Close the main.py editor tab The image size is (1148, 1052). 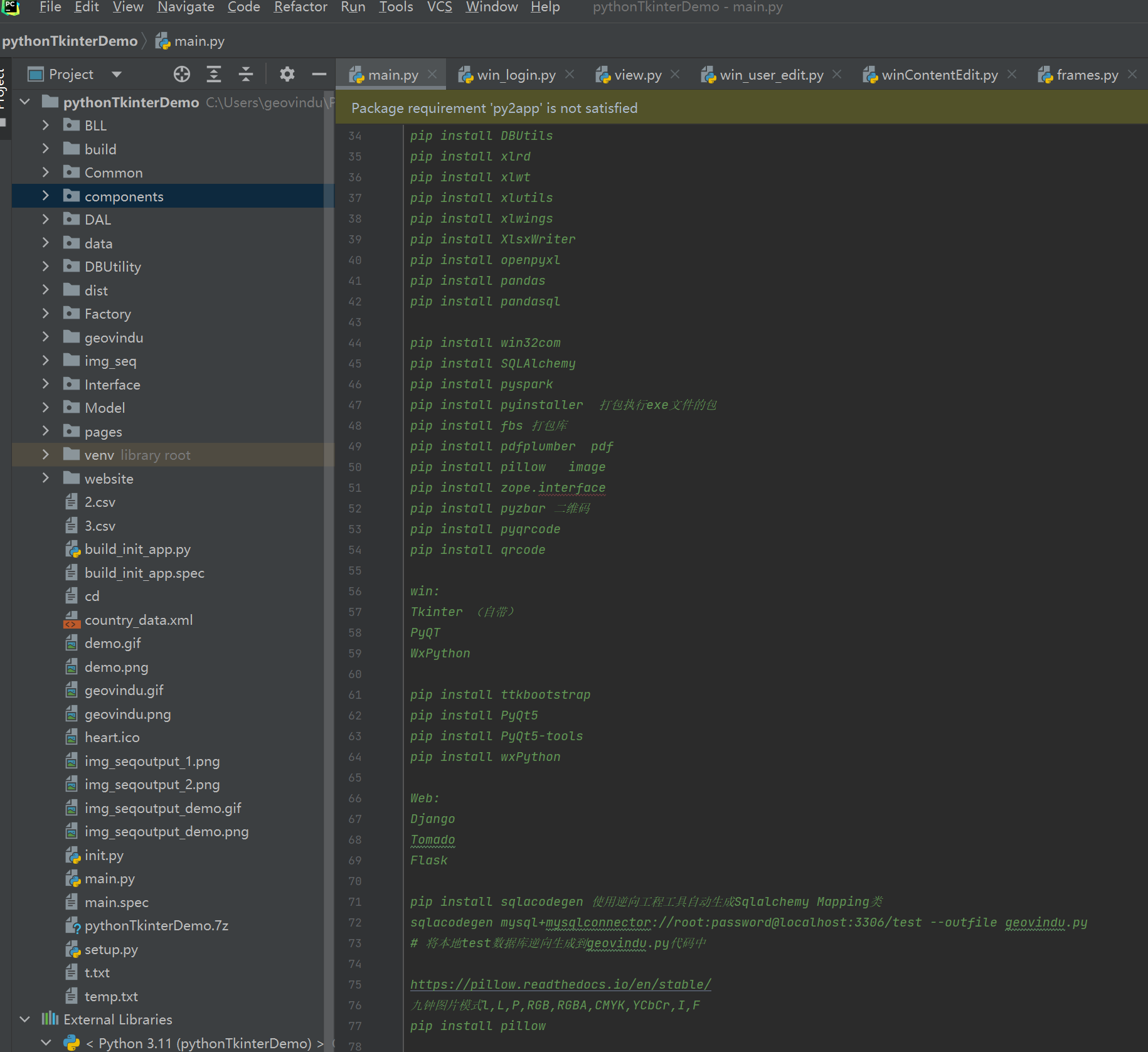[x=432, y=75]
